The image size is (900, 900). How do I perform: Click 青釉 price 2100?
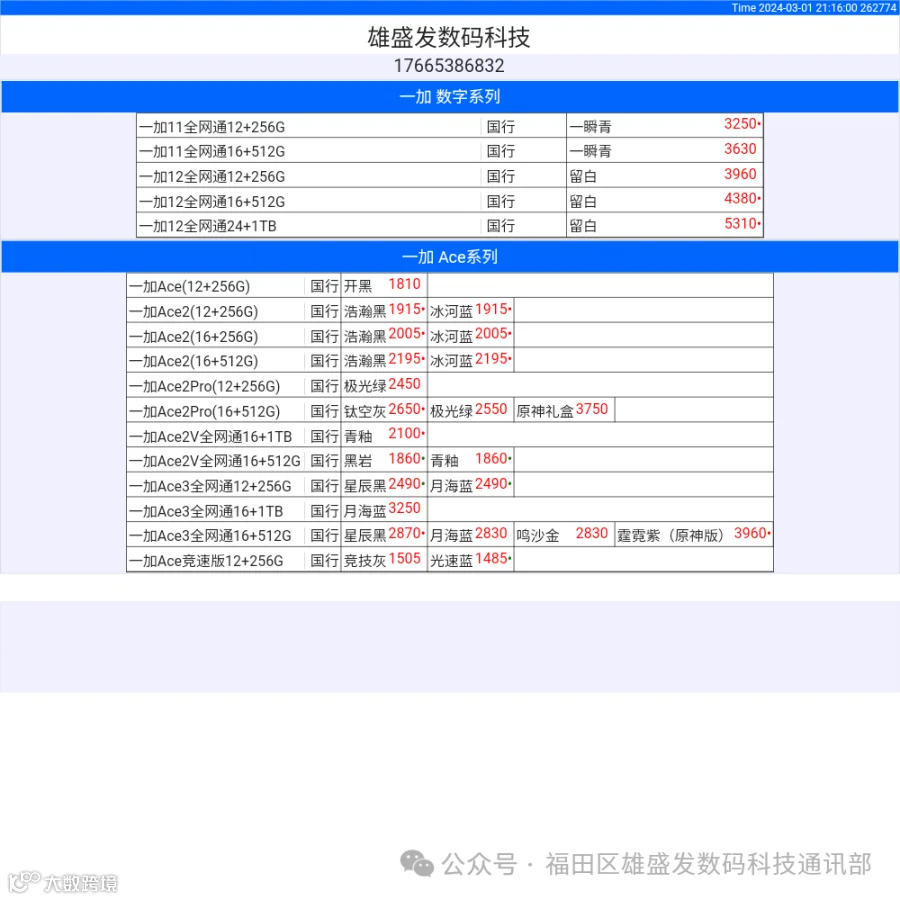pyautogui.click(x=404, y=433)
